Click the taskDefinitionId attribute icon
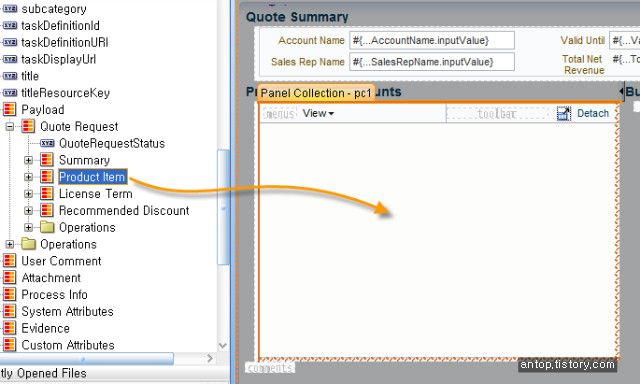Screen dimensions: 640x384 point(9,25)
